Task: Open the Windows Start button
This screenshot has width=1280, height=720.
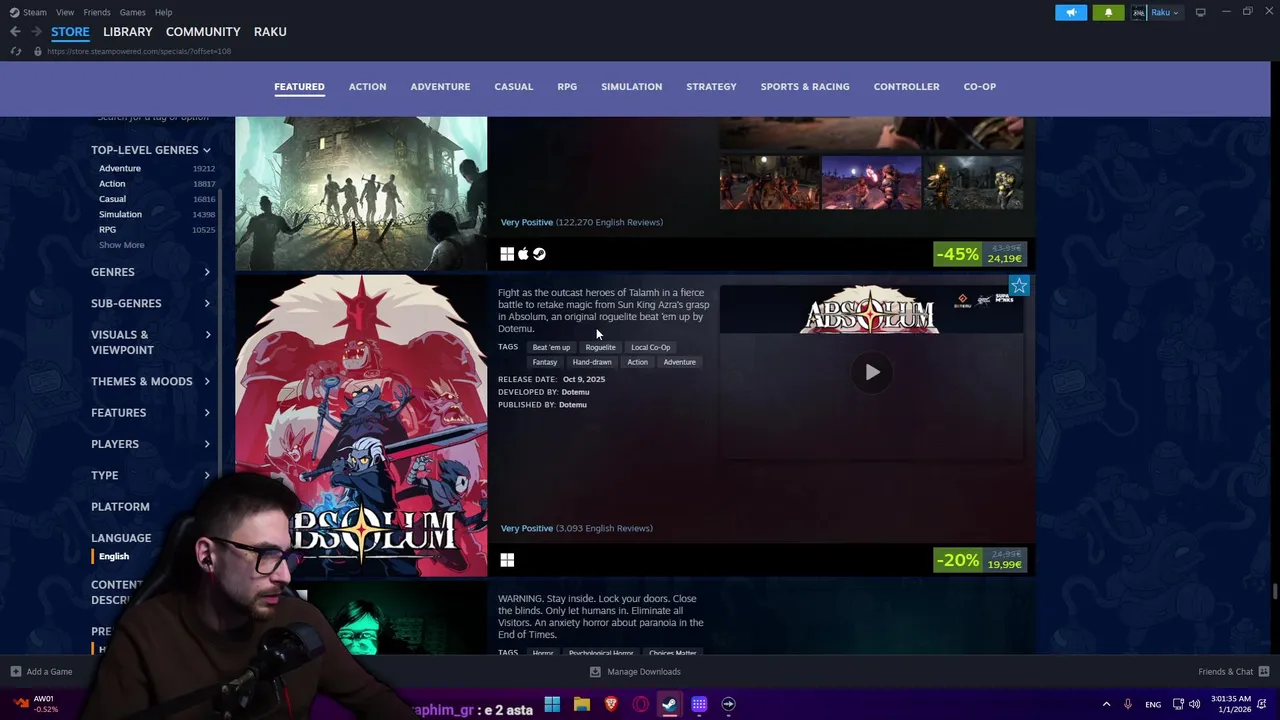Action: pos(552,704)
